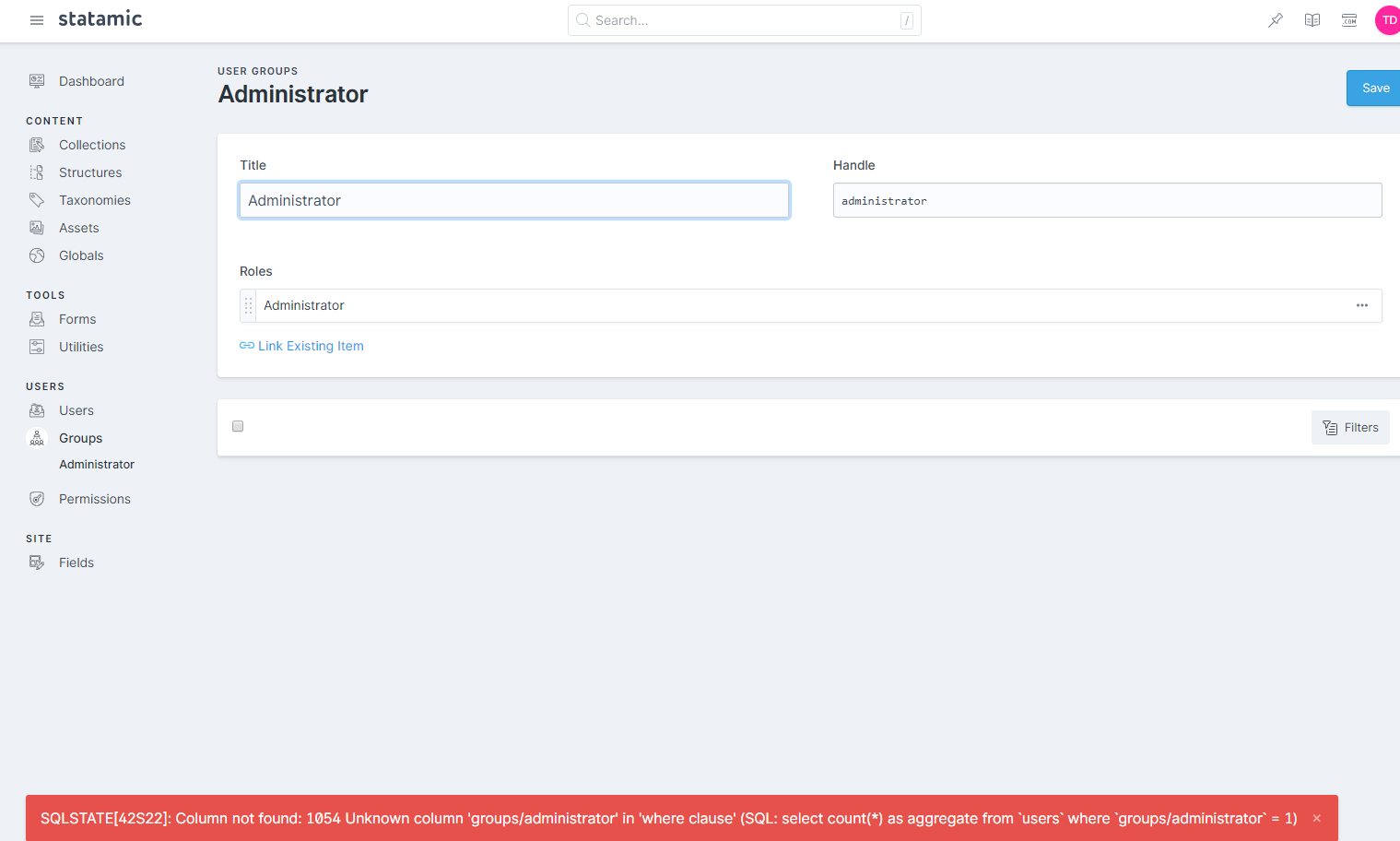Dismiss the SQLSTATE error notification

point(1316,817)
